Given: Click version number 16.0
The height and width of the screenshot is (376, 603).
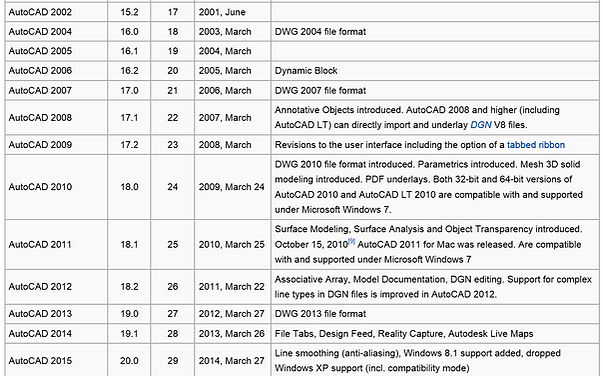Looking at the screenshot, I should [x=129, y=32].
